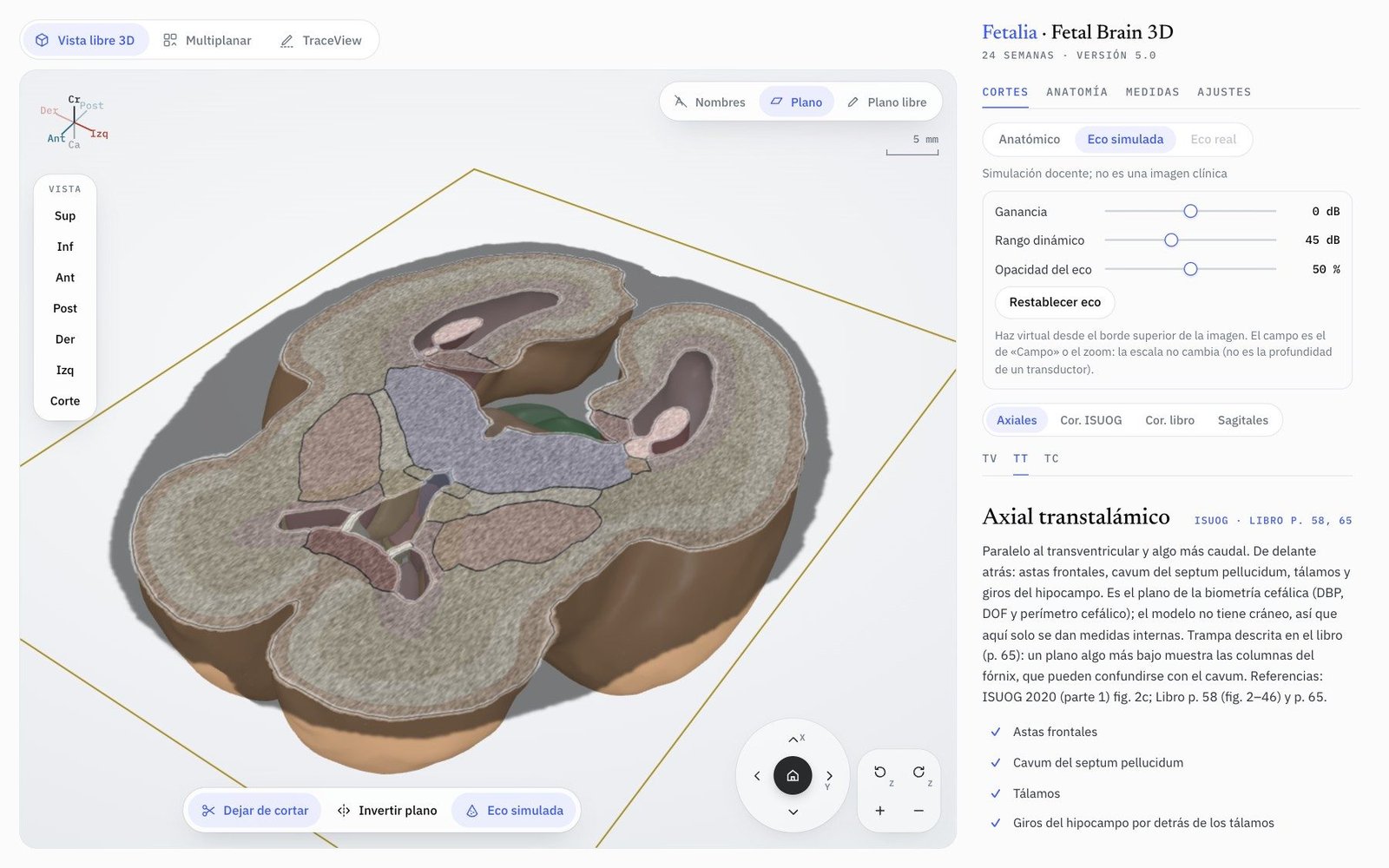Zoom in with the plus icon
1389x868 pixels.
pos(880,811)
